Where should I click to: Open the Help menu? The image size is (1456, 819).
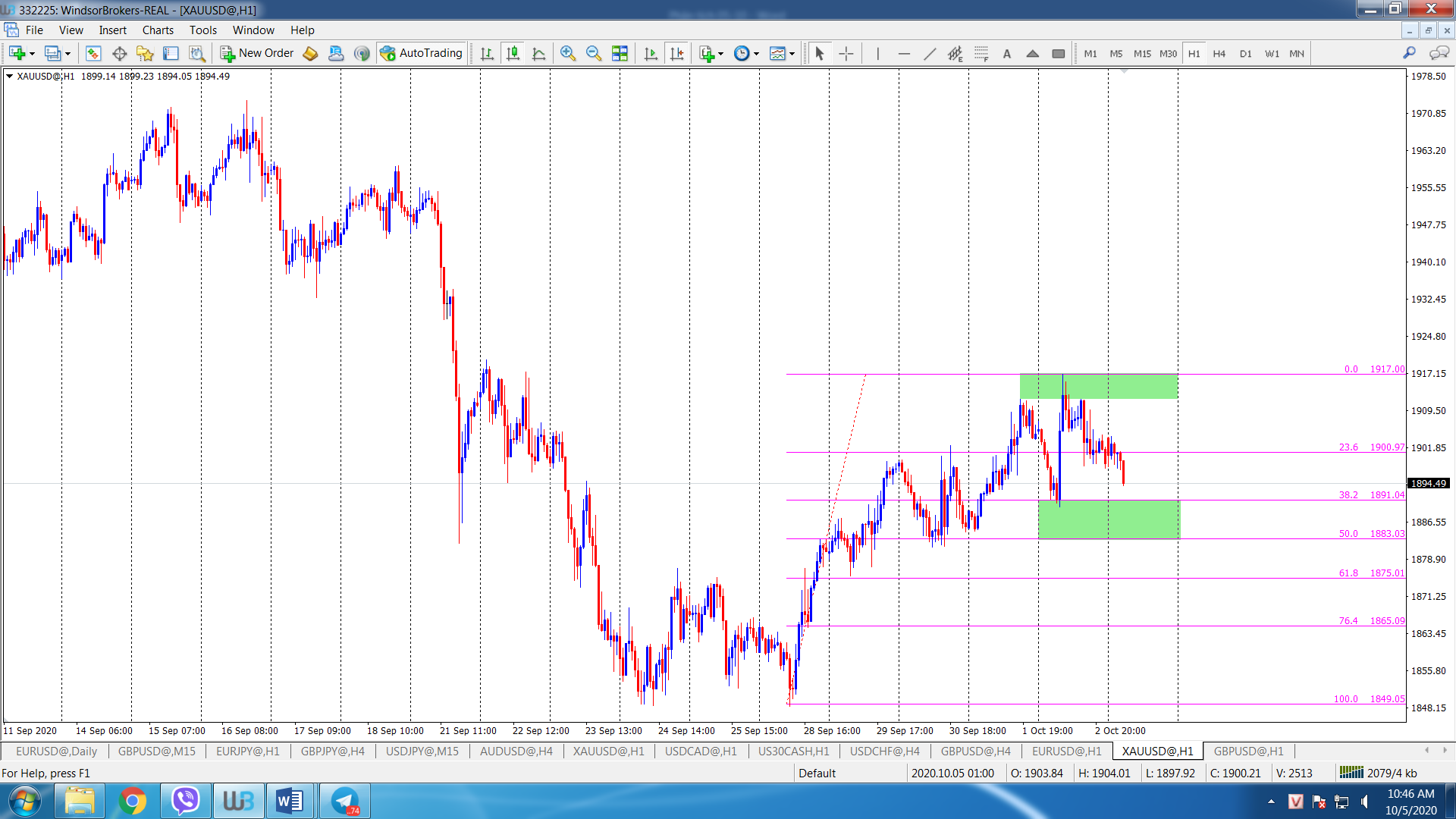302,30
